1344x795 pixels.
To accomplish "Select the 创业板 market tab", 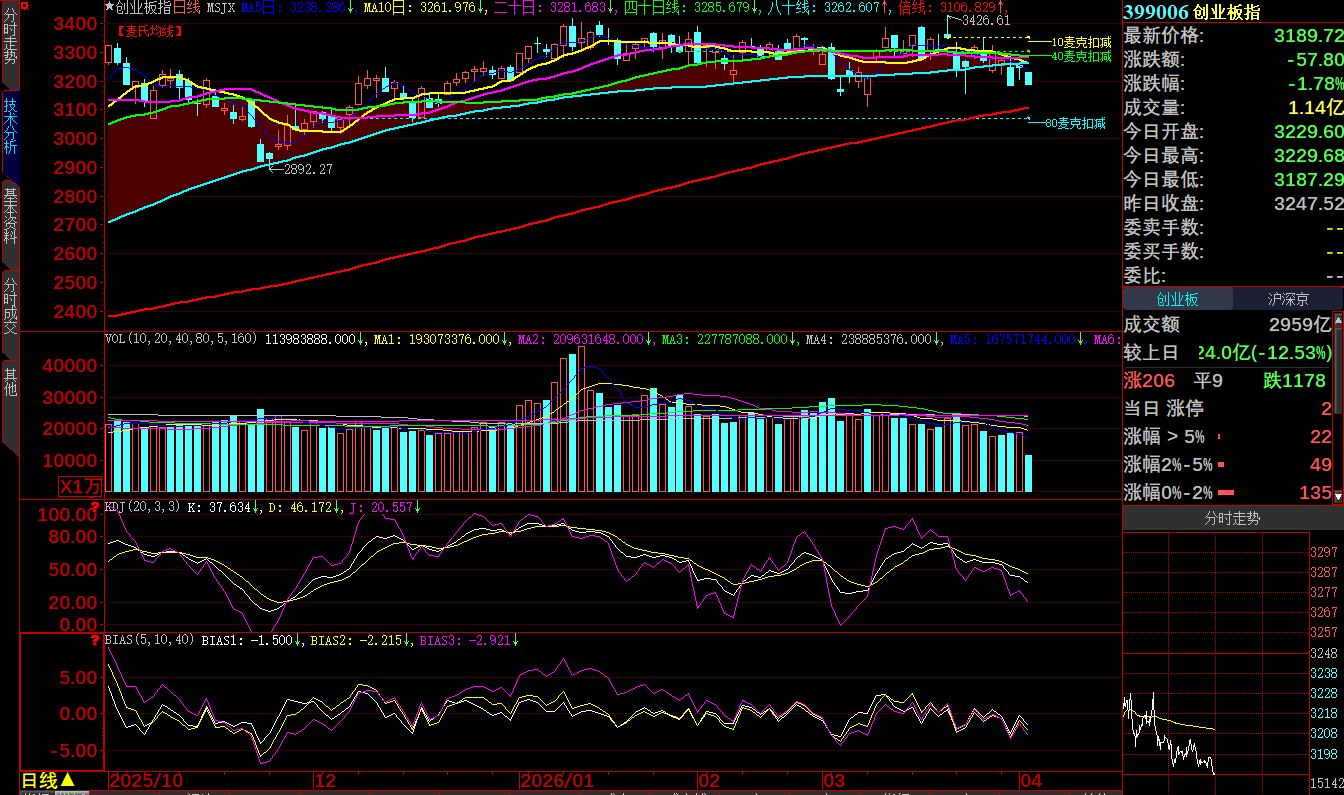I will 1177,299.
